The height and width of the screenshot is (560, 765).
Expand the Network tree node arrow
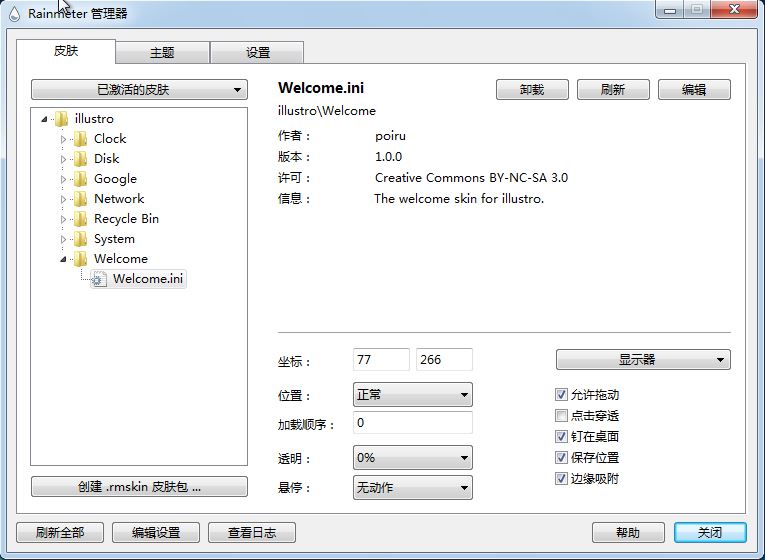(63, 199)
